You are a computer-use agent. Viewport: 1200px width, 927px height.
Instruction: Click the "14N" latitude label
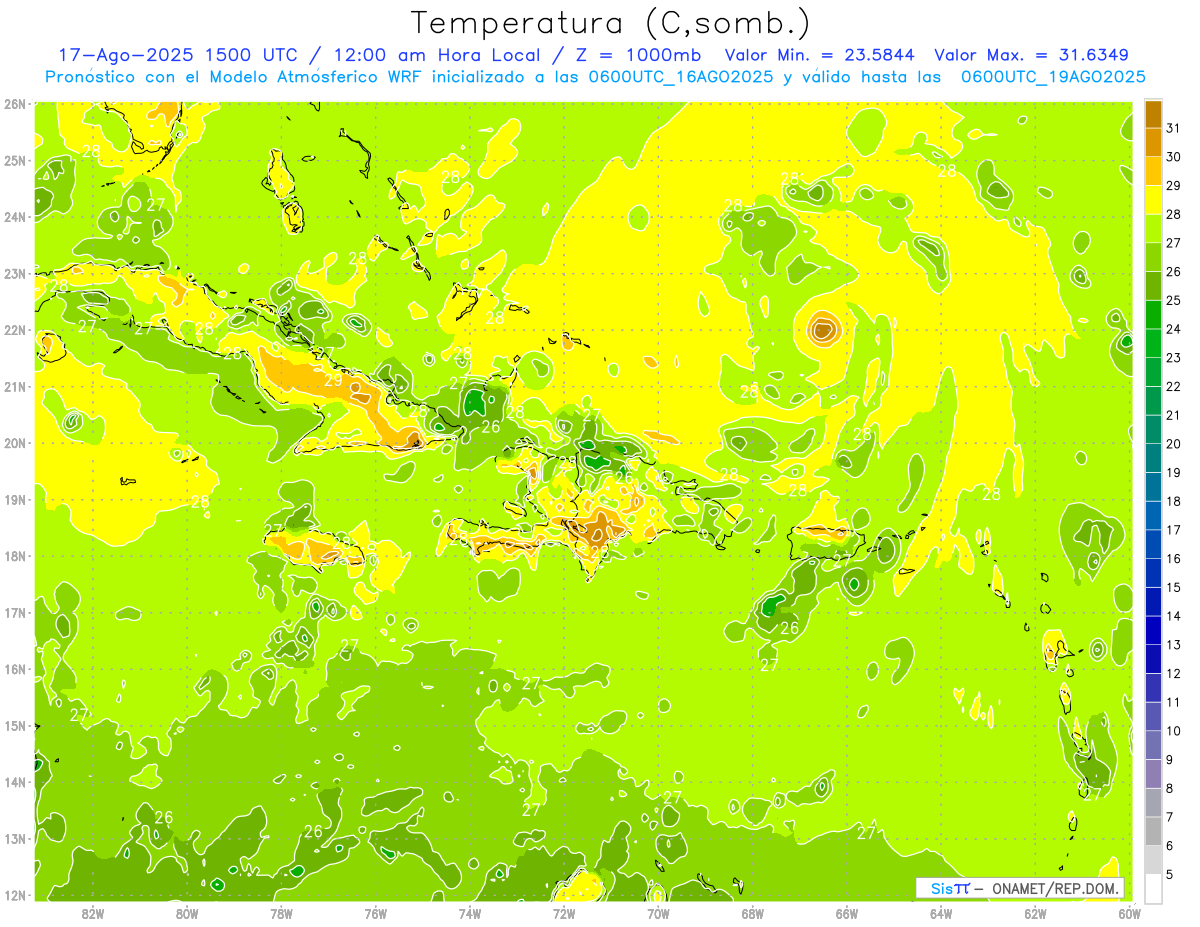(x=14, y=782)
